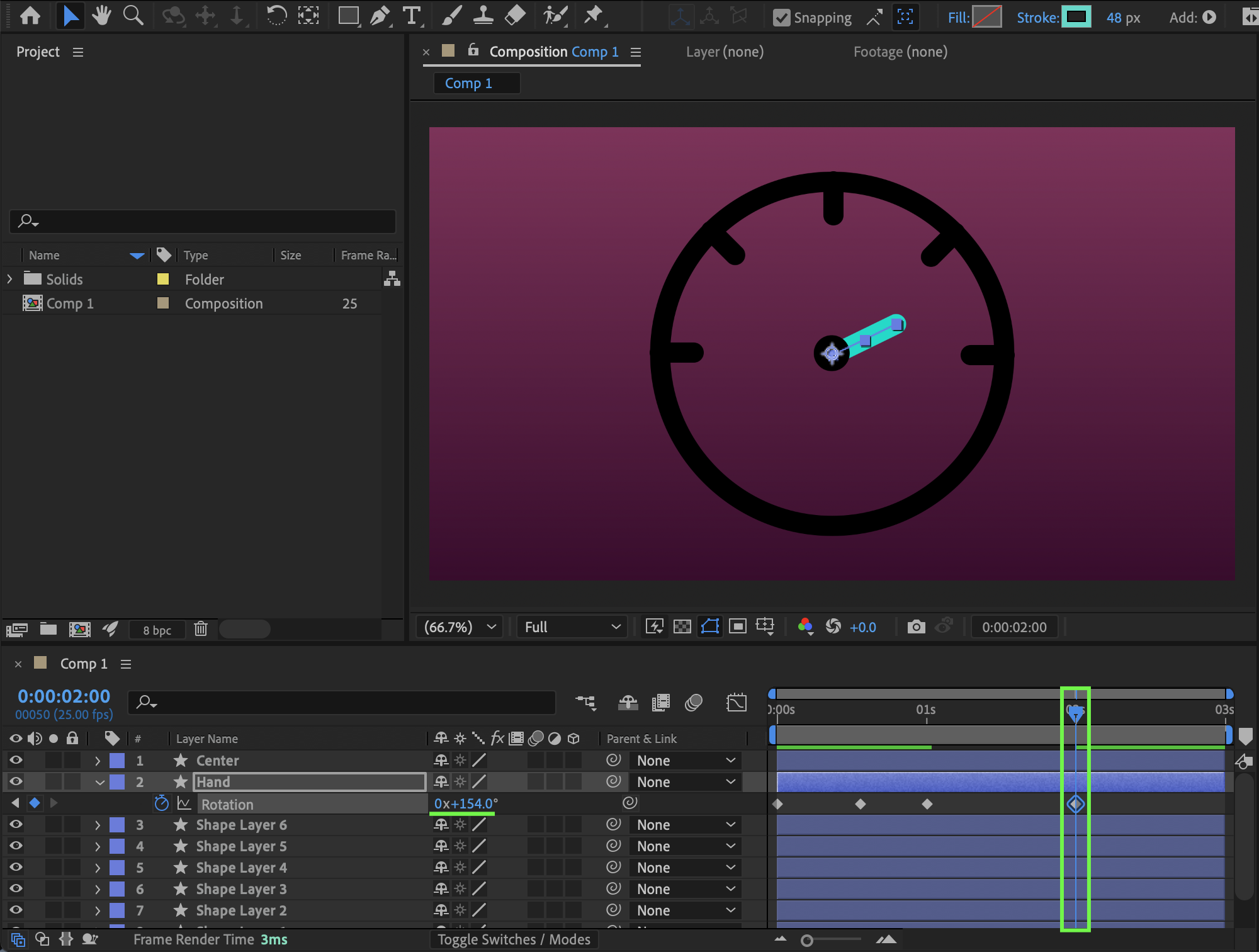This screenshot has width=1259, height=952.
Task: Enable Motion Blur for the timeline
Action: coord(693,703)
